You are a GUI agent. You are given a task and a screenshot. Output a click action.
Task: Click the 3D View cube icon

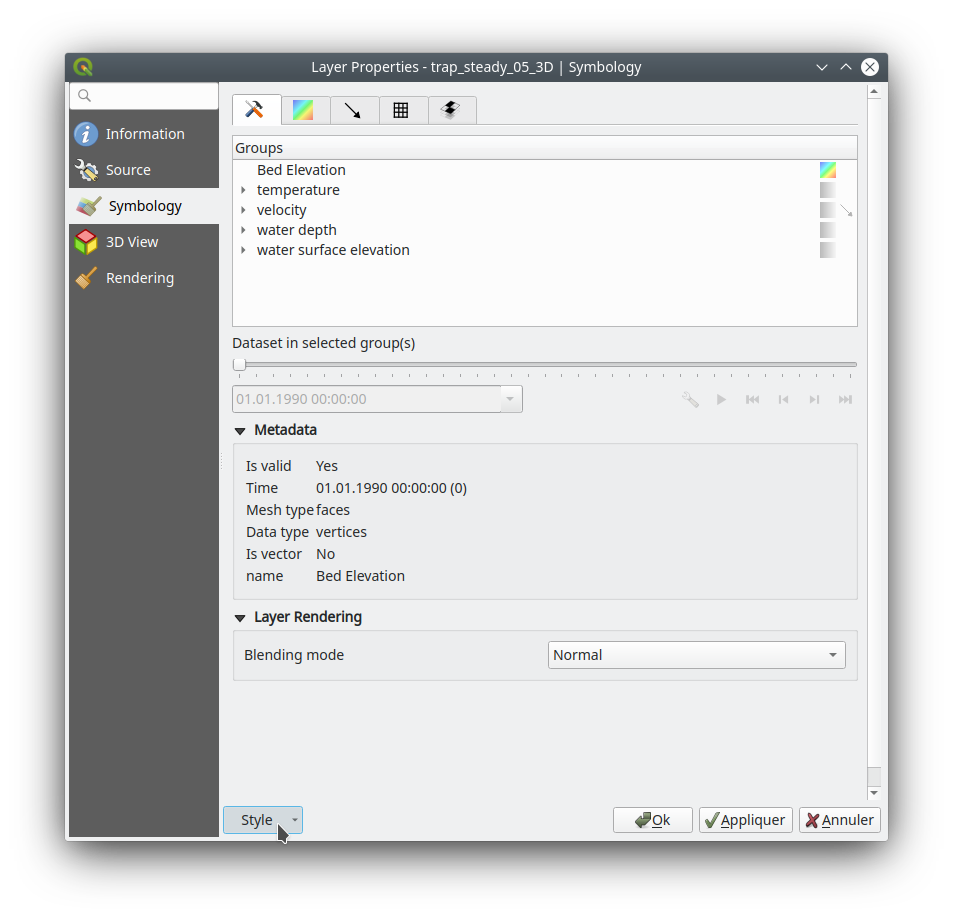coord(87,242)
